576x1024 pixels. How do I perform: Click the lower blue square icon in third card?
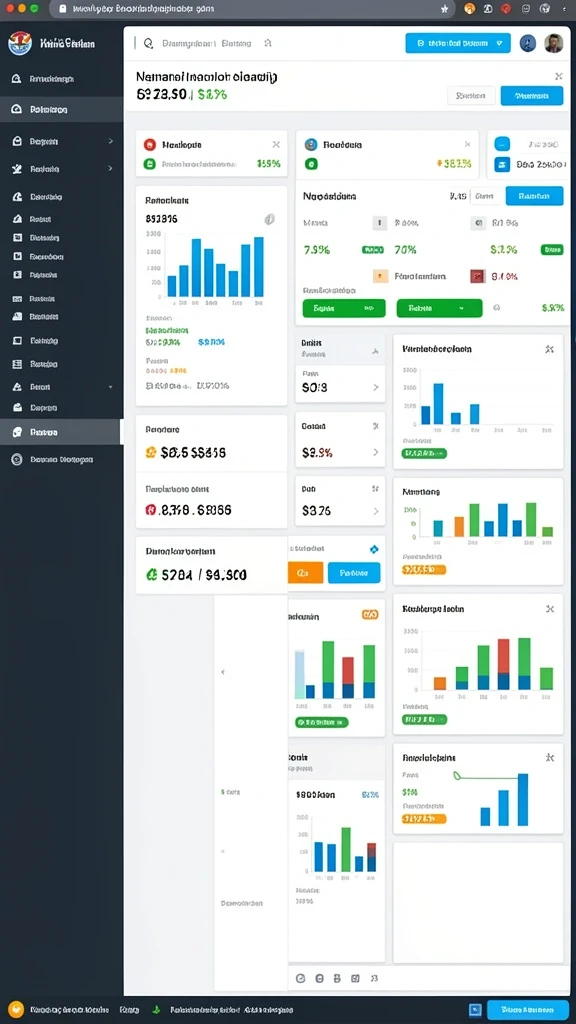click(x=502, y=164)
